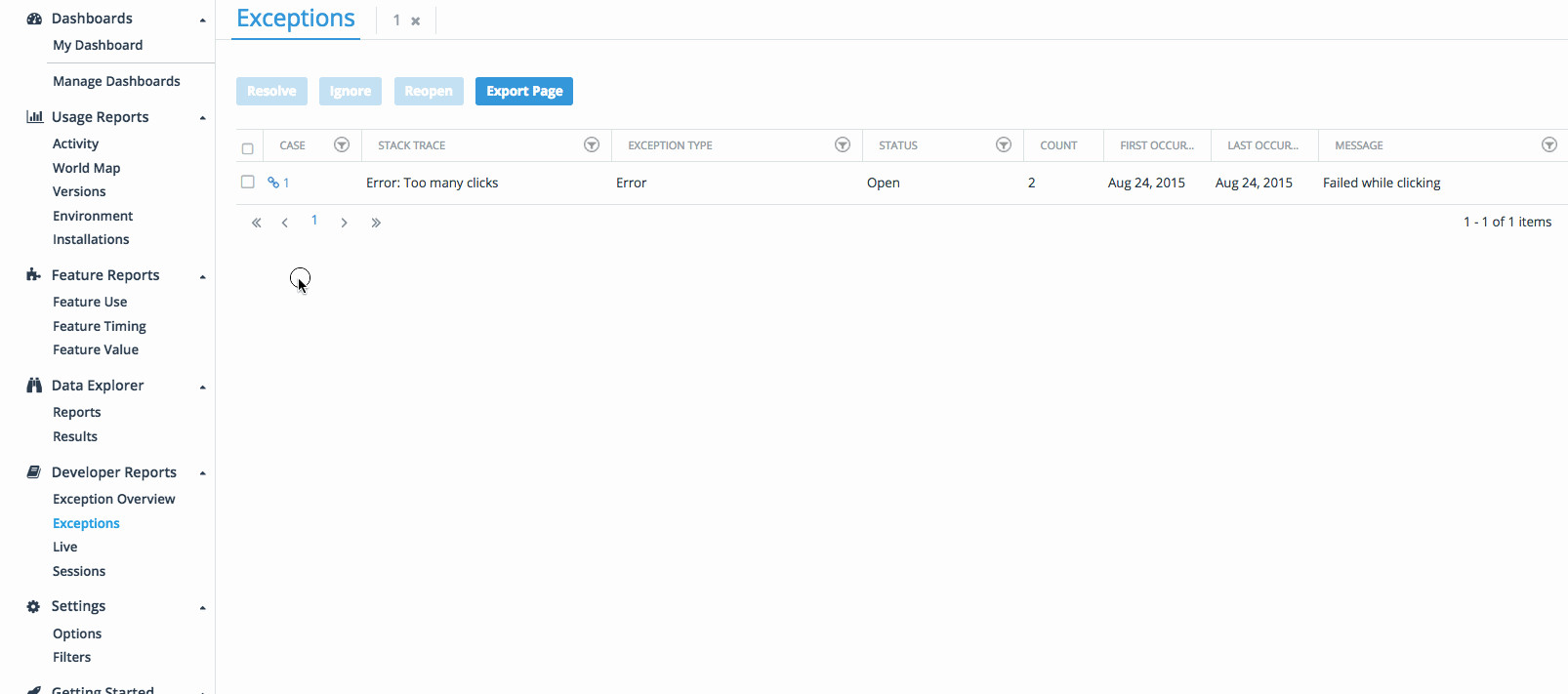Click the Dashboards gauge icon
This screenshot has width=1568, height=694.
point(34,19)
